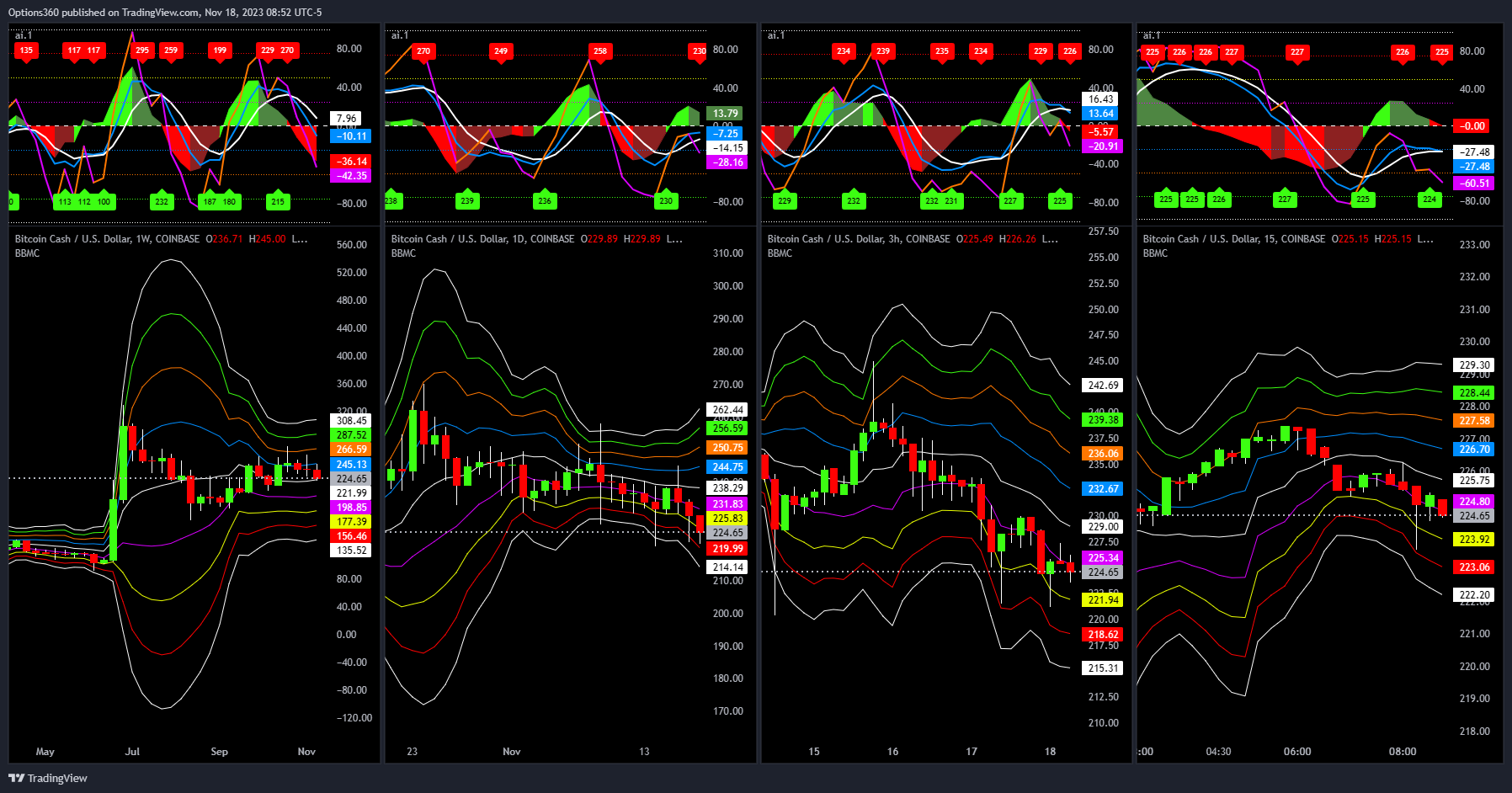This screenshot has height=793, width=1512.
Task: Click the red 259 signal marker
Action: [171, 51]
